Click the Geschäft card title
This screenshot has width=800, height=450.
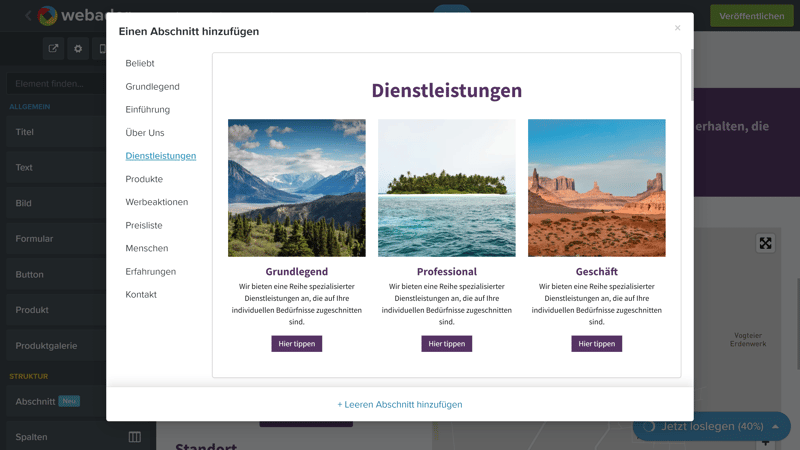point(596,271)
